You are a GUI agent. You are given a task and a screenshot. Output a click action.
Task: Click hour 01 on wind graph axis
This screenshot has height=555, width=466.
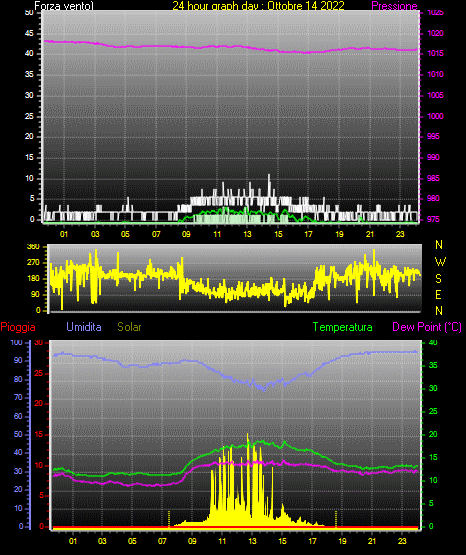[x=64, y=234]
